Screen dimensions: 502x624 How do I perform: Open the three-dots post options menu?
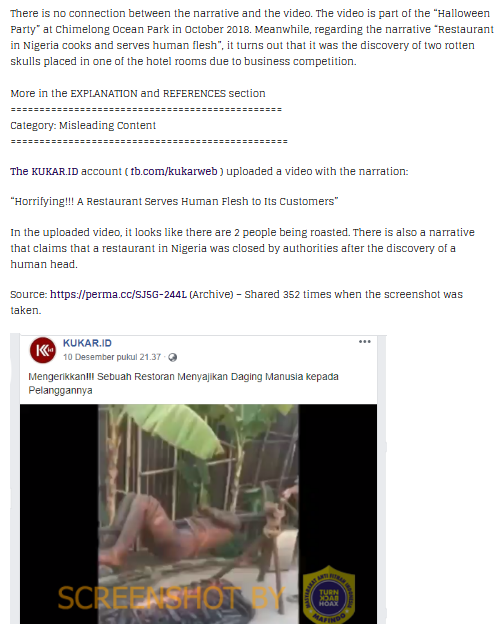(365, 342)
